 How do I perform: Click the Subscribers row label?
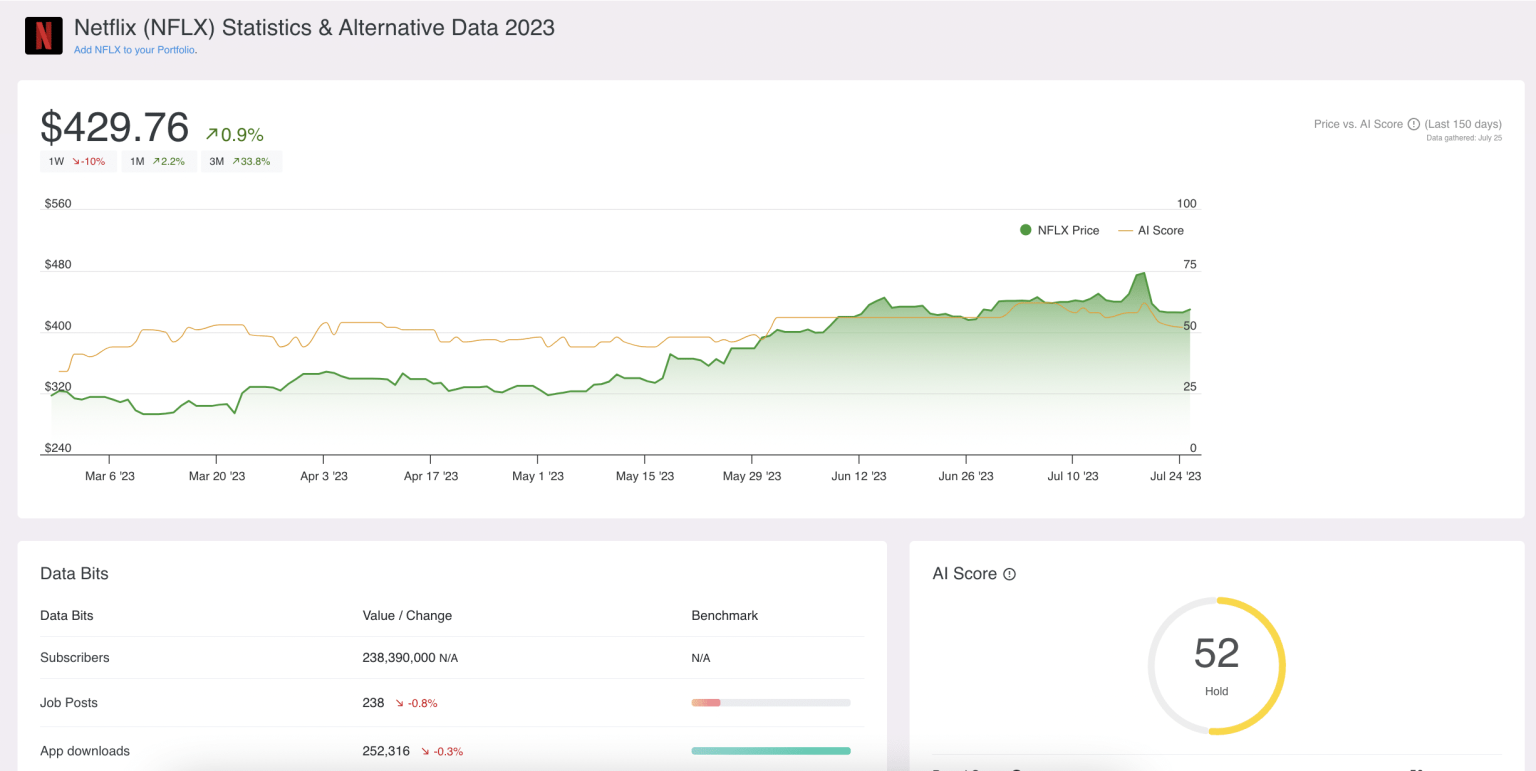point(75,658)
